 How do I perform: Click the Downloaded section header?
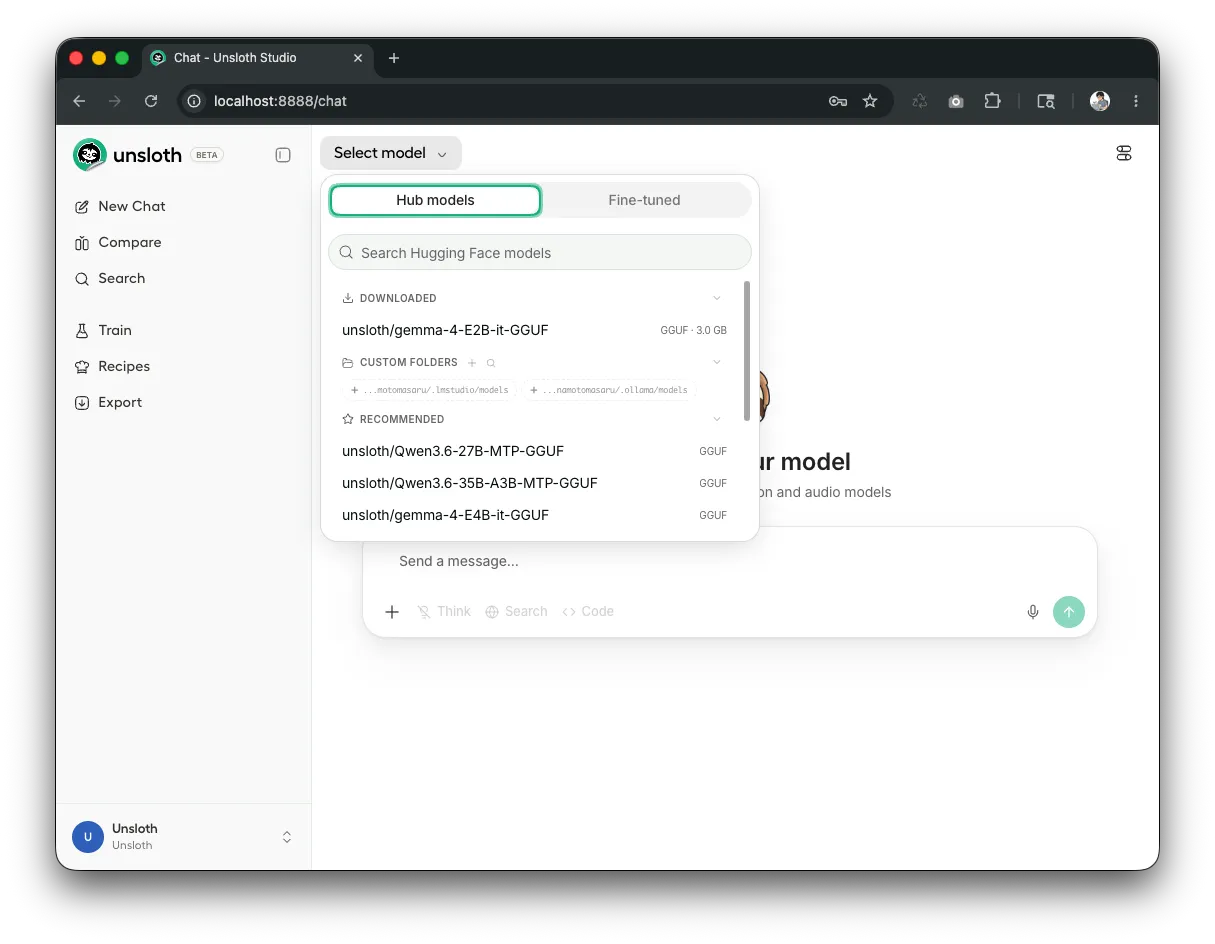coord(398,298)
